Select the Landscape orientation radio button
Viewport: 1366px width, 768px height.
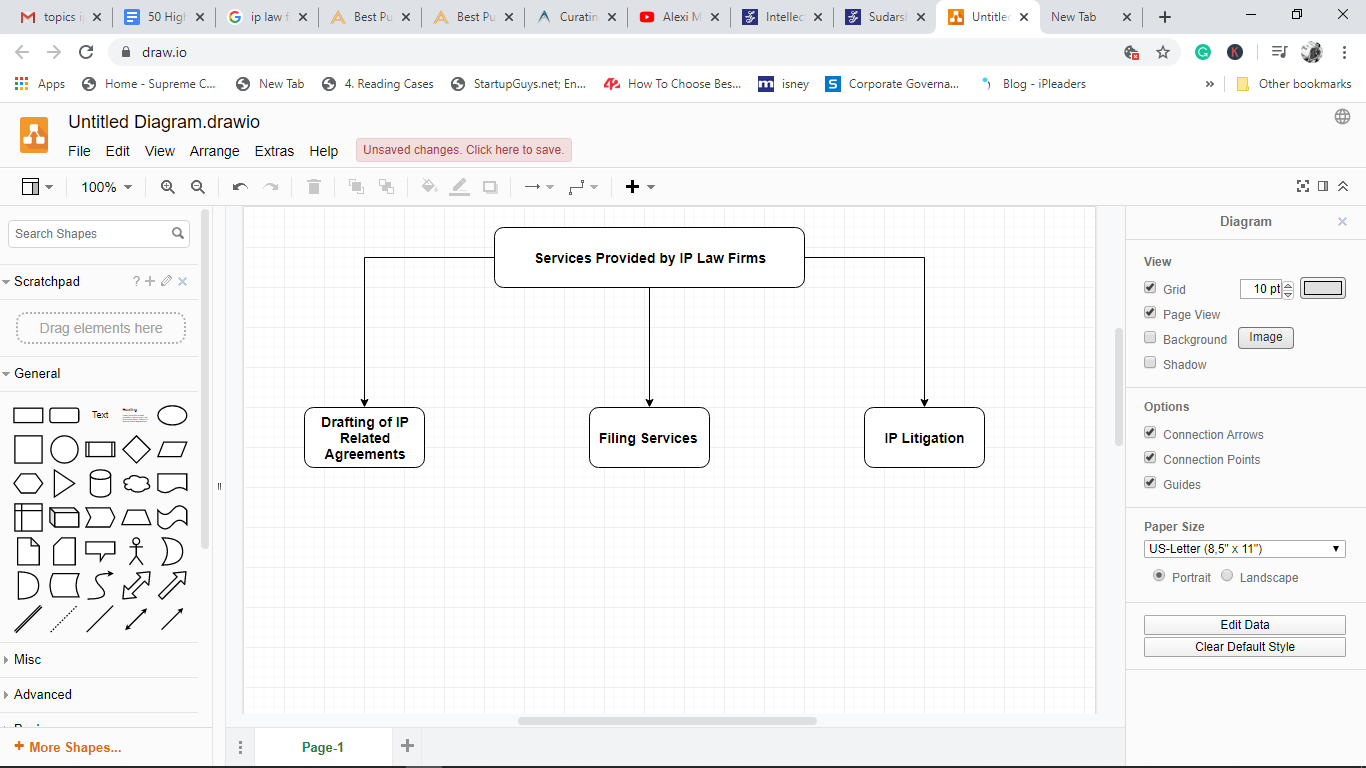[1227, 576]
